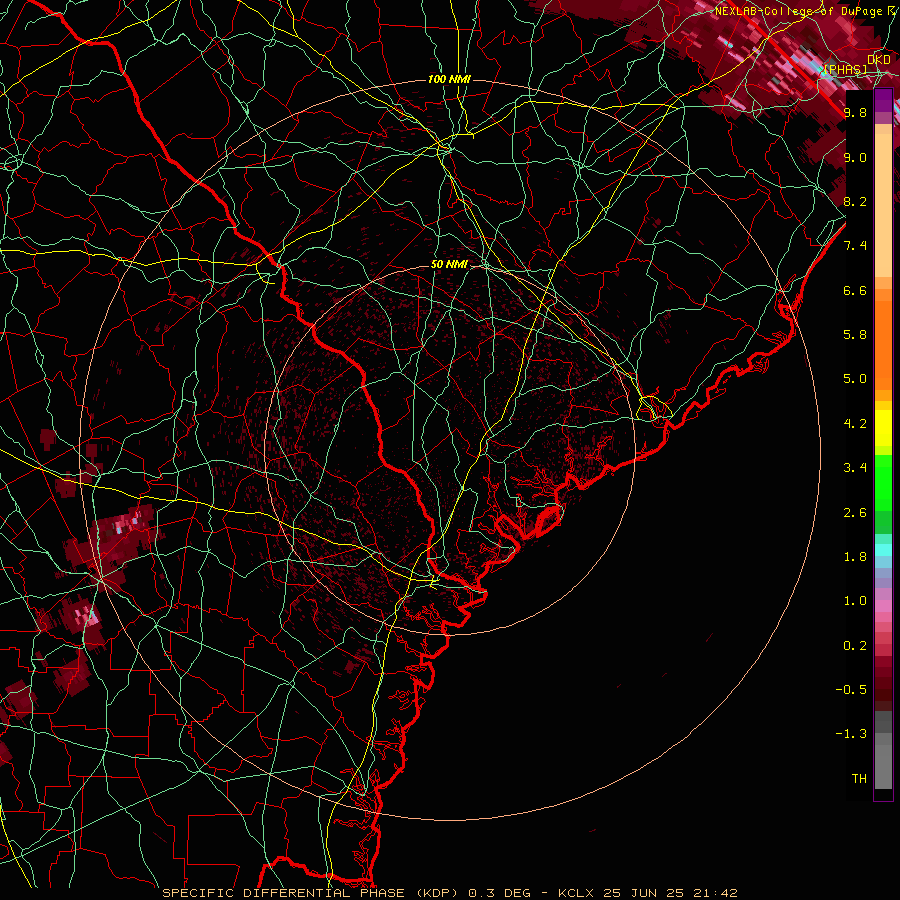Click the cyan segment of the color bar
This screenshot has width=900, height=900.
point(883,550)
